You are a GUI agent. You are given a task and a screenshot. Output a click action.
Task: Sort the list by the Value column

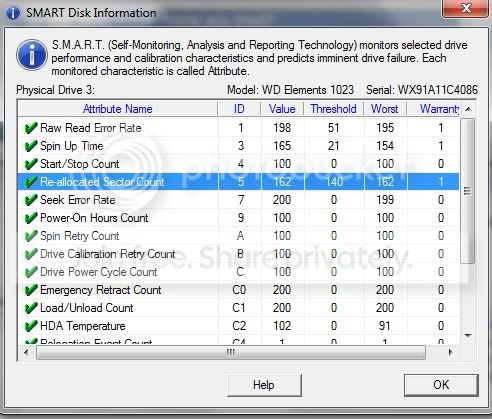click(x=282, y=109)
